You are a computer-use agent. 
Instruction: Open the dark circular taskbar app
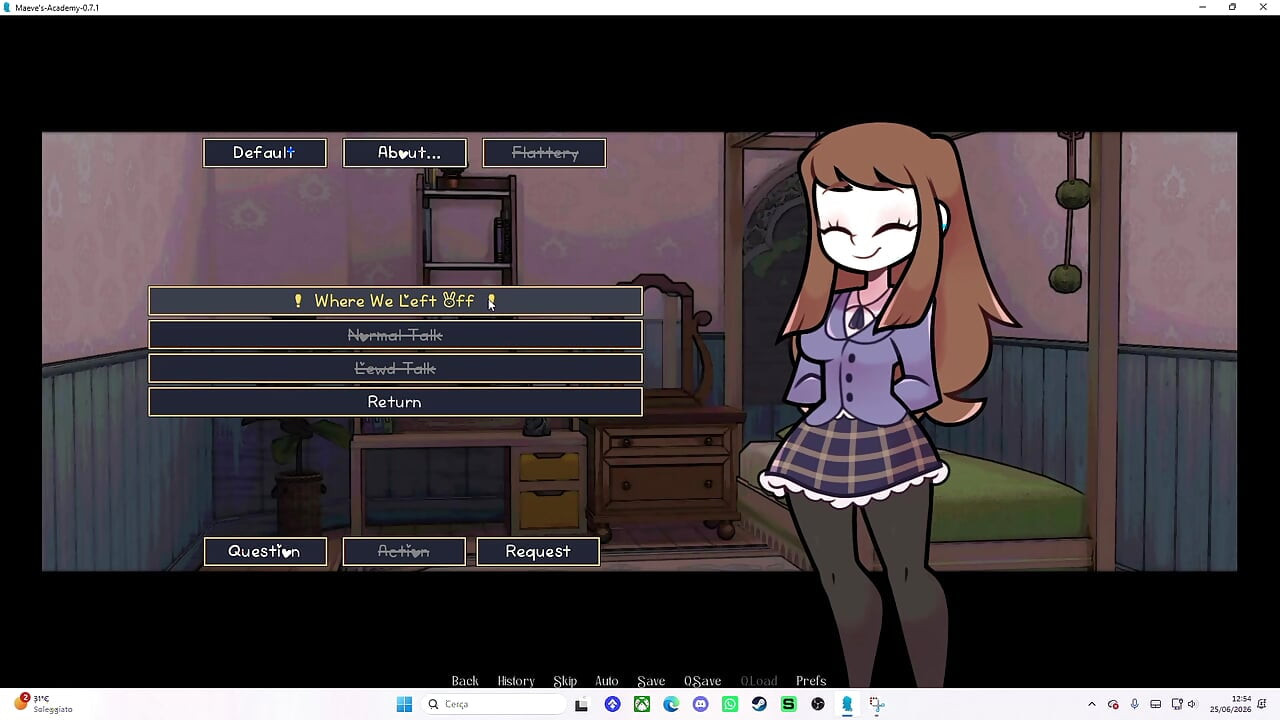tap(818, 704)
